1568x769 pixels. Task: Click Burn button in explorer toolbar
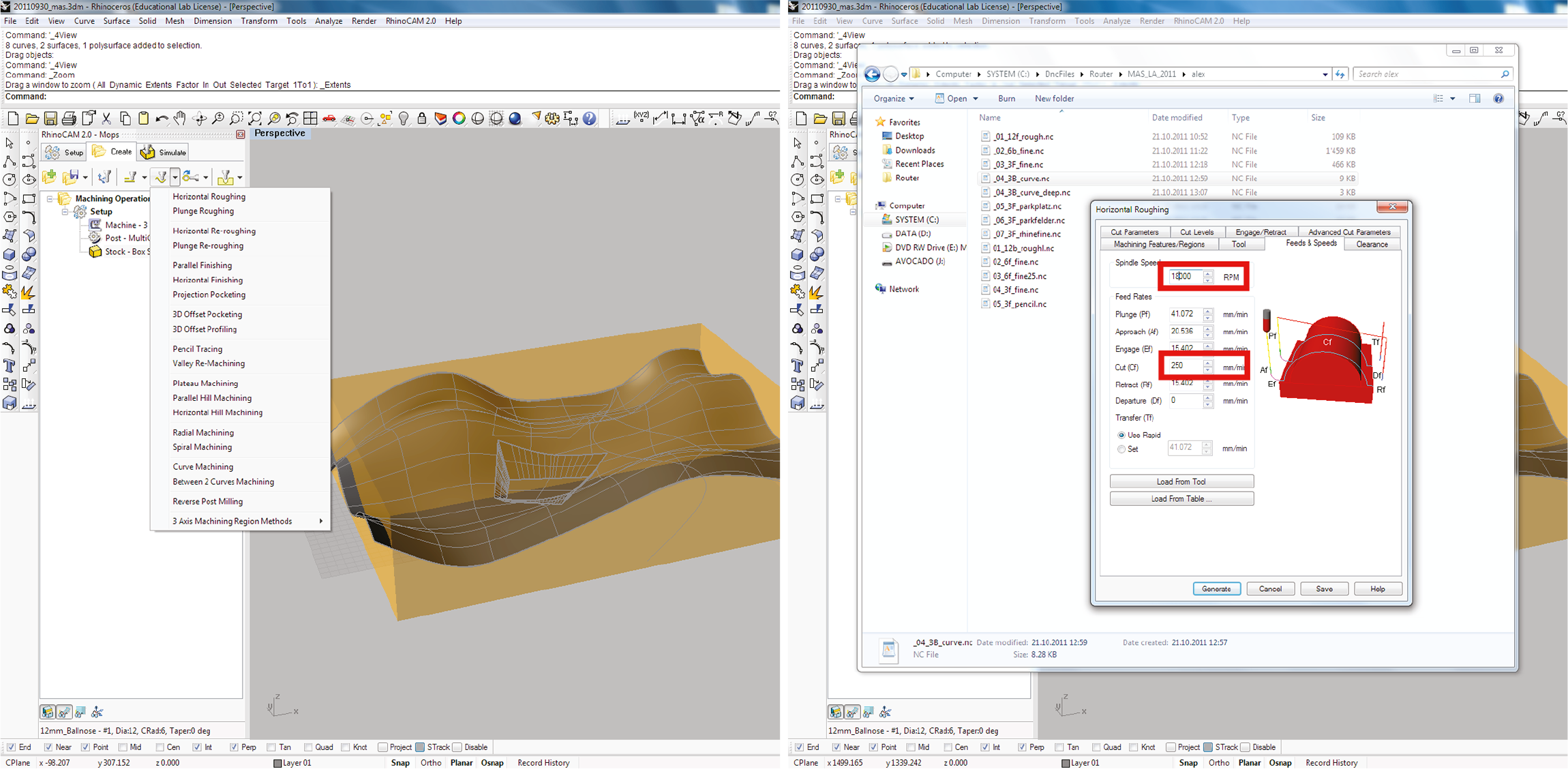(x=1006, y=98)
